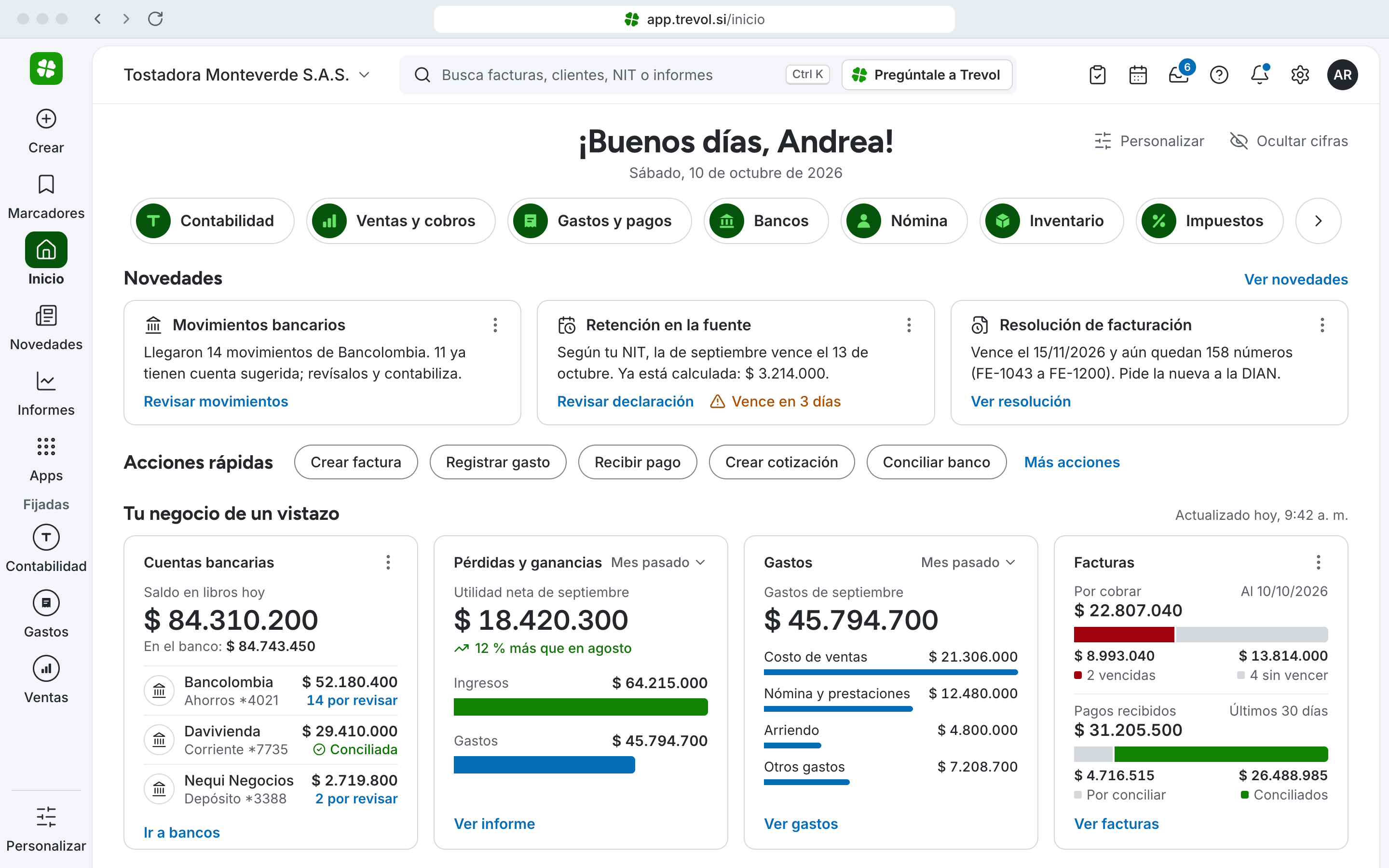Open options menu for Retención en la fuente
This screenshot has width=1389, height=868.
pyautogui.click(x=909, y=325)
